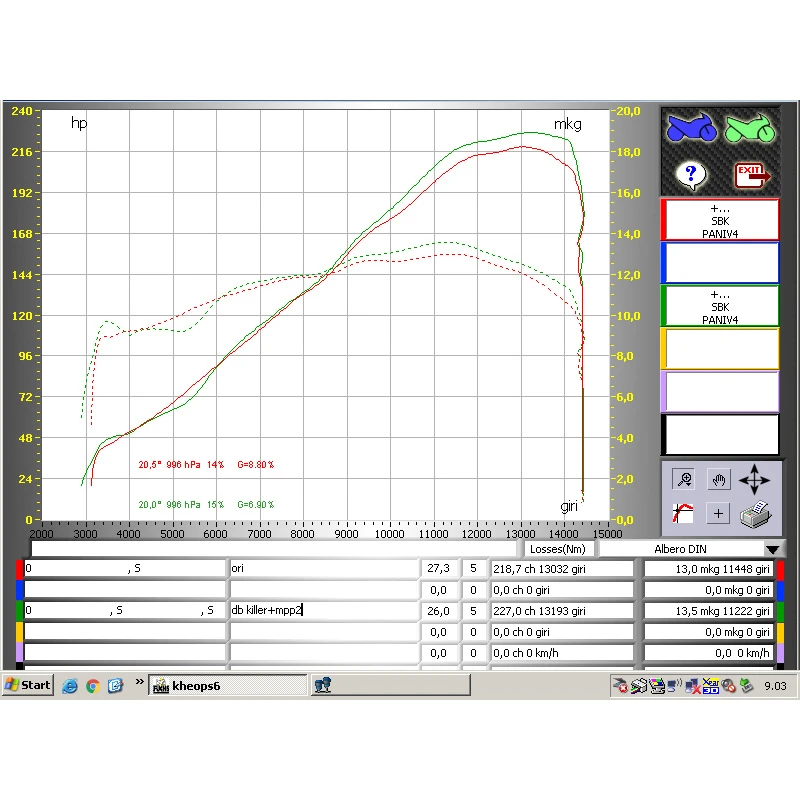Print the graph using the printer icon
The image size is (800, 800).
click(756, 515)
